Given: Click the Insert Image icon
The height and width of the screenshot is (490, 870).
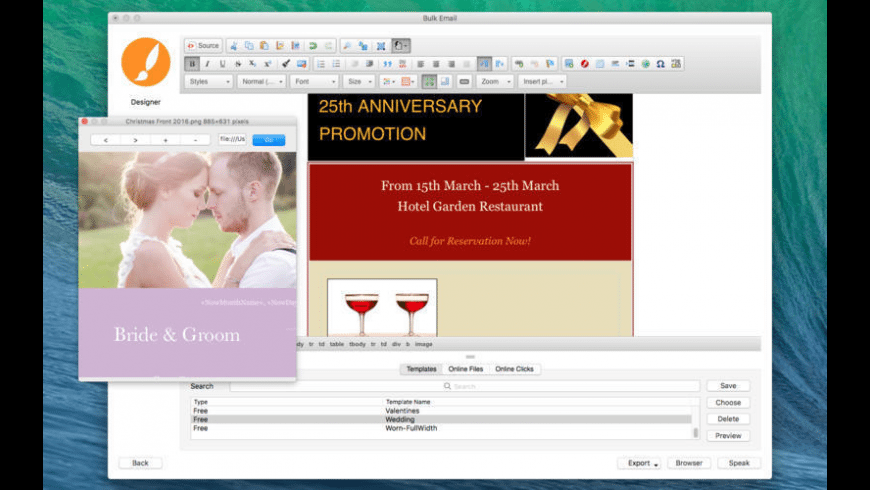Looking at the screenshot, I should (569, 64).
